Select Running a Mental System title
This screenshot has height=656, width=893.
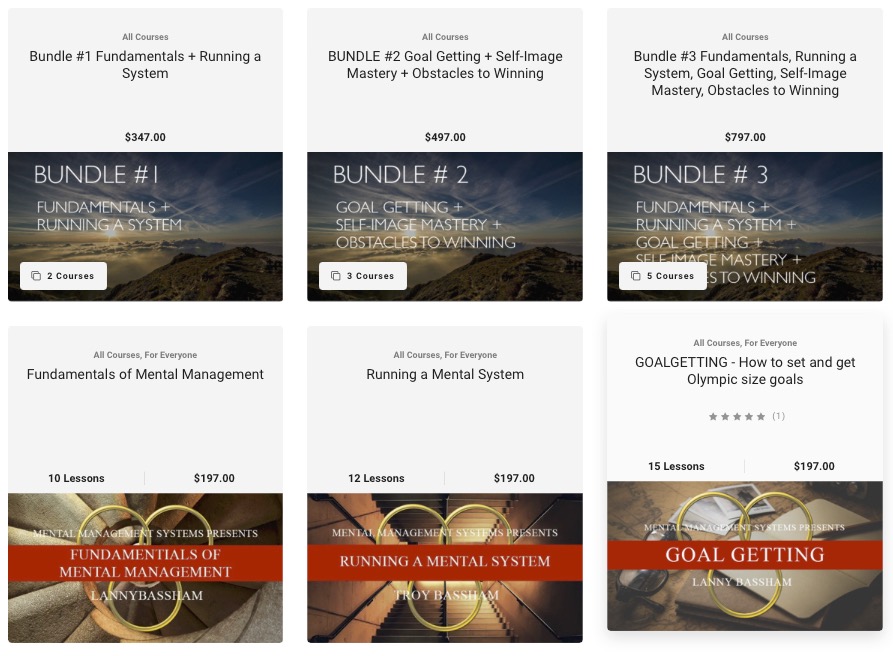445,374
